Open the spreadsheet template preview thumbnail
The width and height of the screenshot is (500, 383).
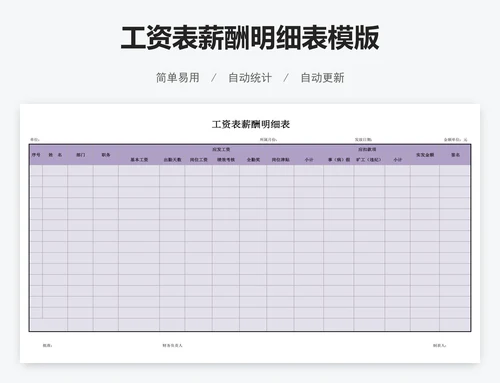point(250,233)
